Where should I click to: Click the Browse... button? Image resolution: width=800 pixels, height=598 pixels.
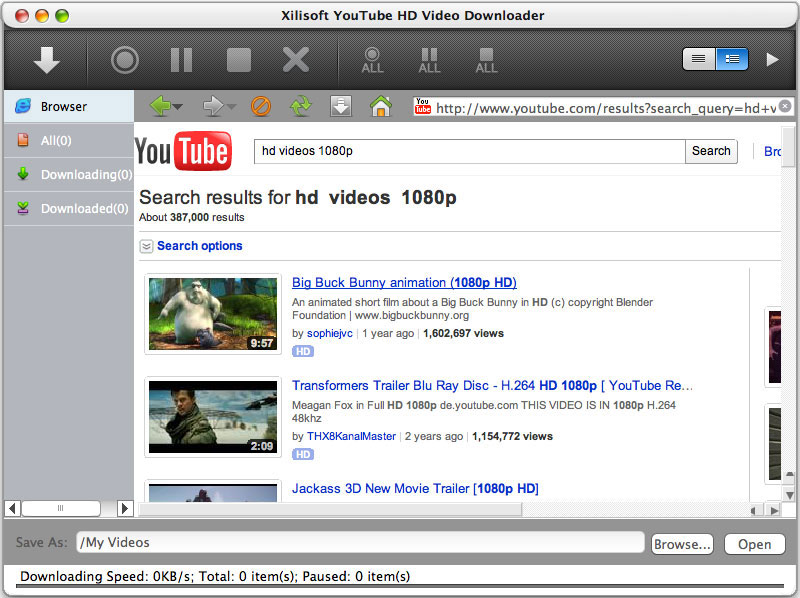682,544
